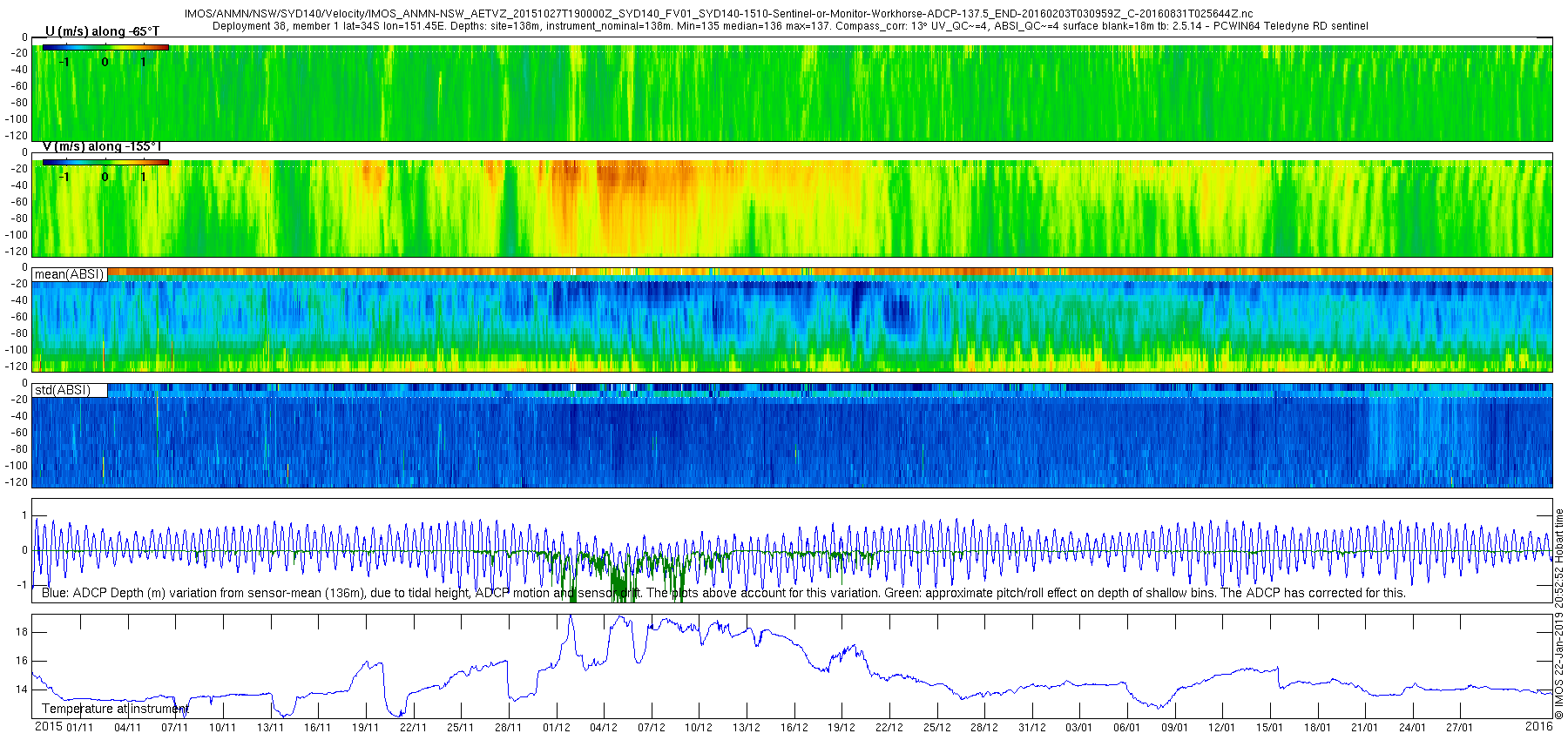Click the mean(ABSI) panel label

70,274
